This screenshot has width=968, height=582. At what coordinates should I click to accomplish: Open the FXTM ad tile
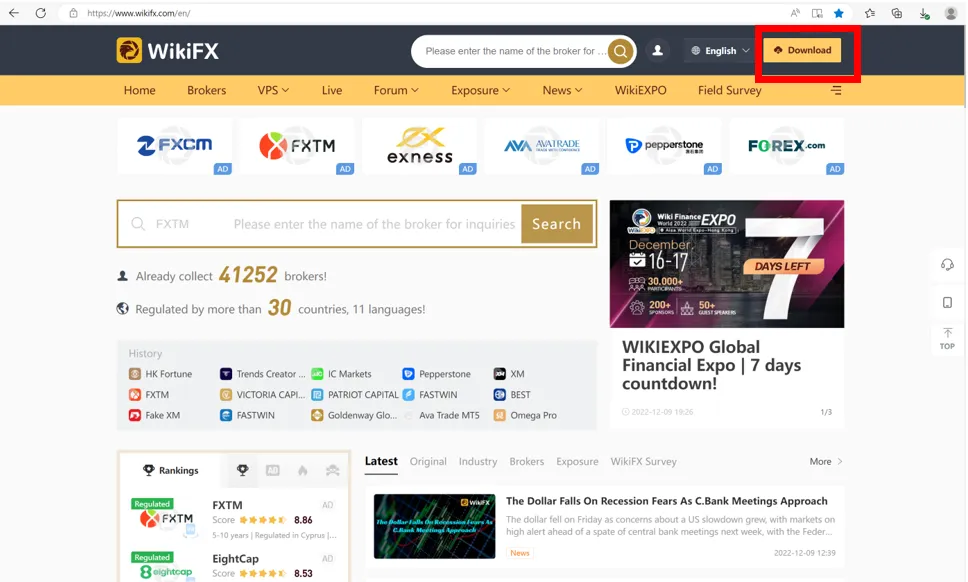pos(297,146)
